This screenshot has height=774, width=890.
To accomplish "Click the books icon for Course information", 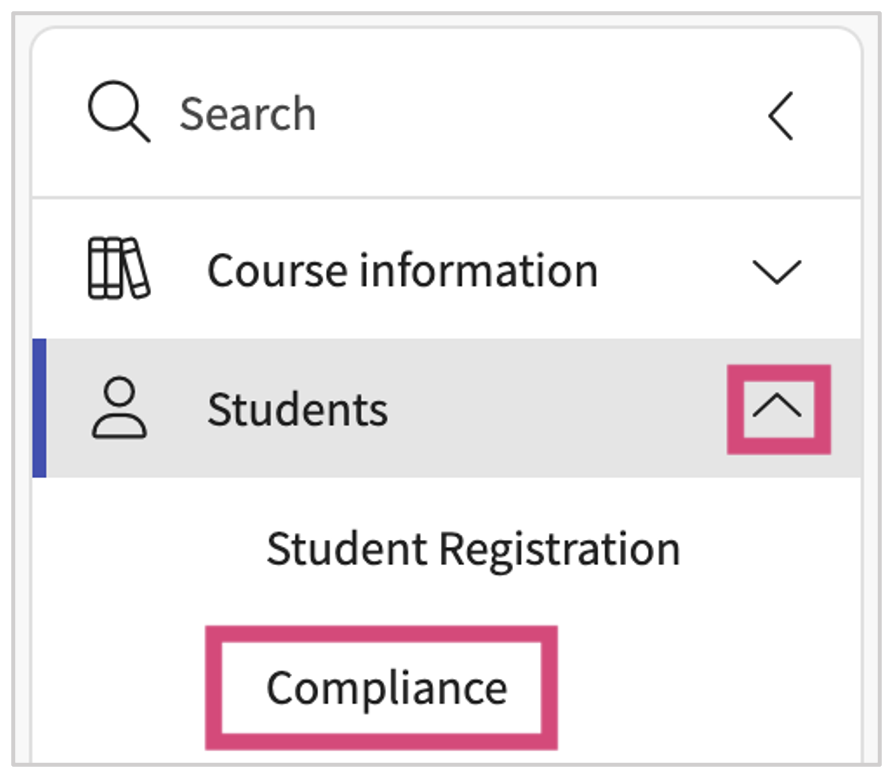I will [x=118, y=269].
